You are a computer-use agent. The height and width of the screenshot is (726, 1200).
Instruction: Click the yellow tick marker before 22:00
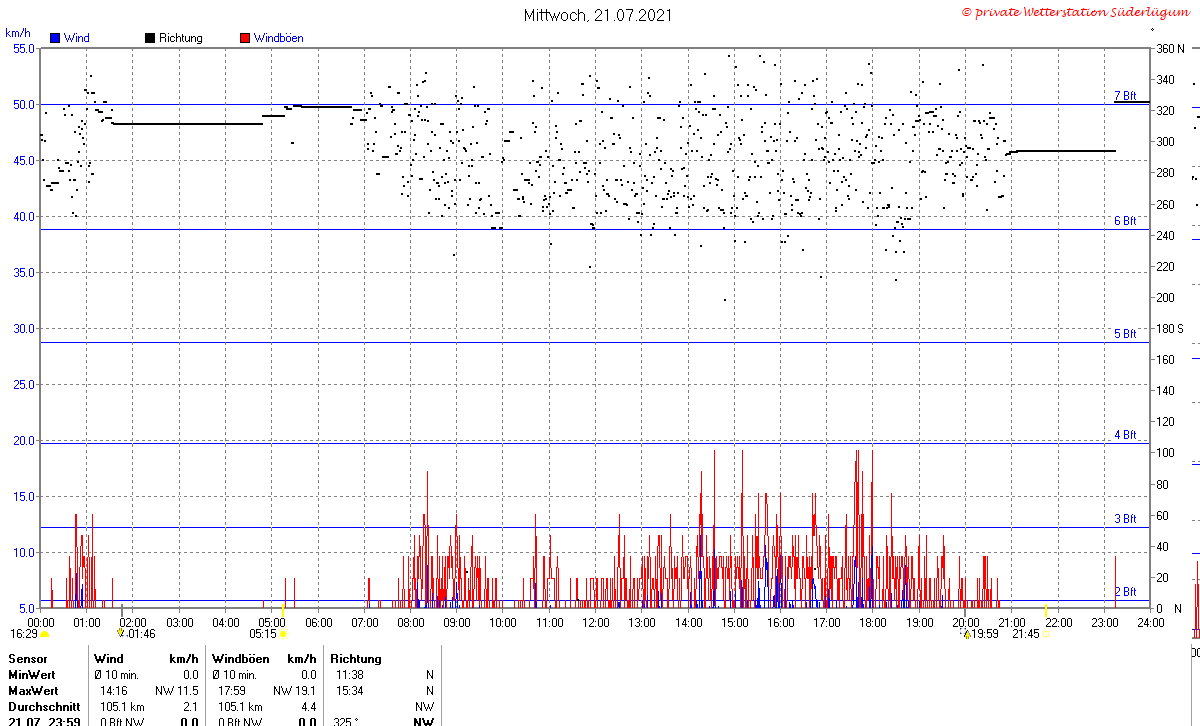pos(1046,610)
